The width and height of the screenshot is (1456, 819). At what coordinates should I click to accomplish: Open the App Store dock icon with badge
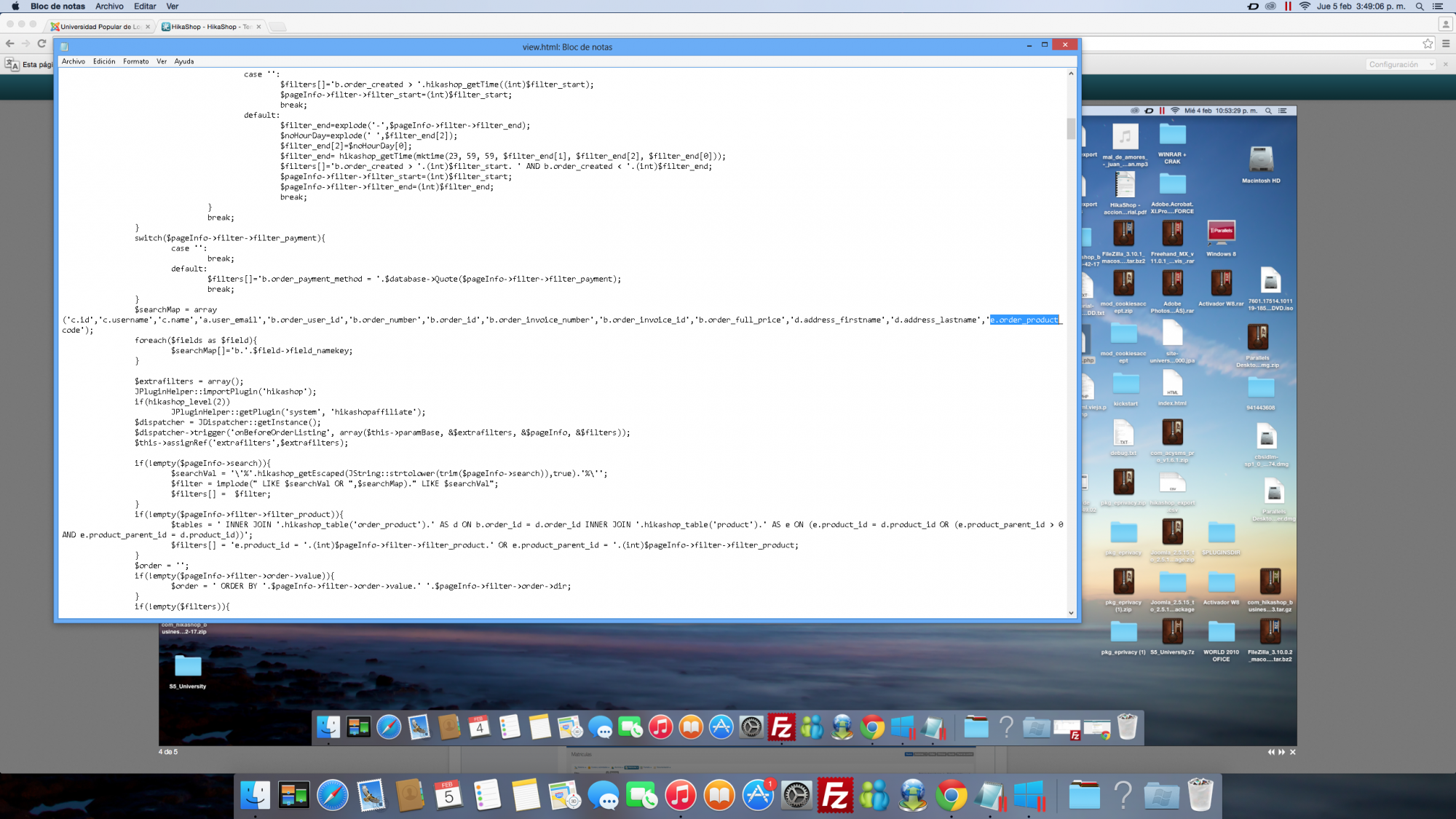tap(758, 796)
